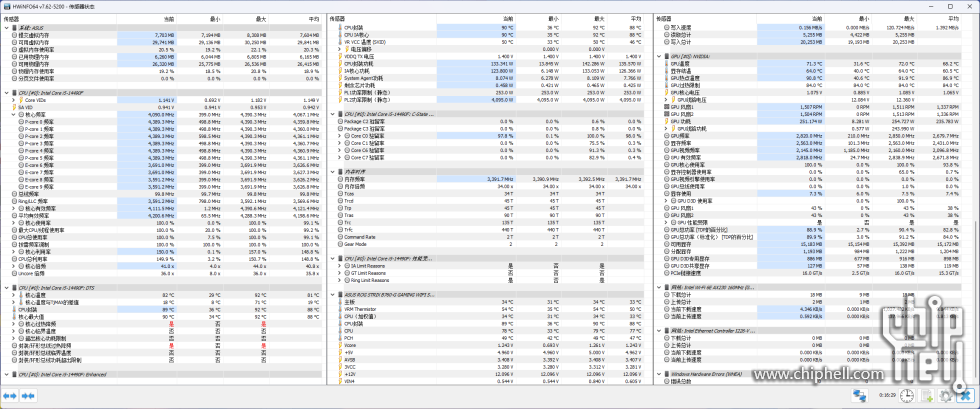Click the elapsed time 0:16:29 display
The height and width of the screenshot is (409, 980).
tap(887, 395)
